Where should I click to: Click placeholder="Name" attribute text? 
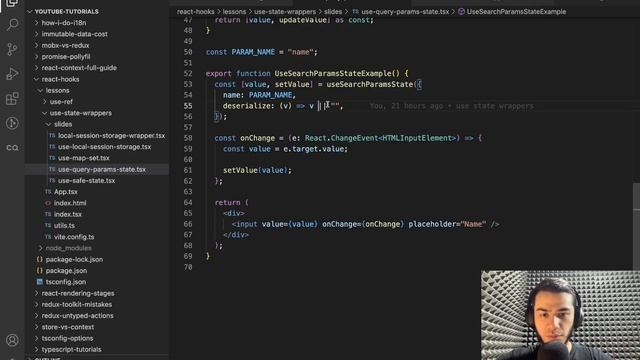[447, 224]
